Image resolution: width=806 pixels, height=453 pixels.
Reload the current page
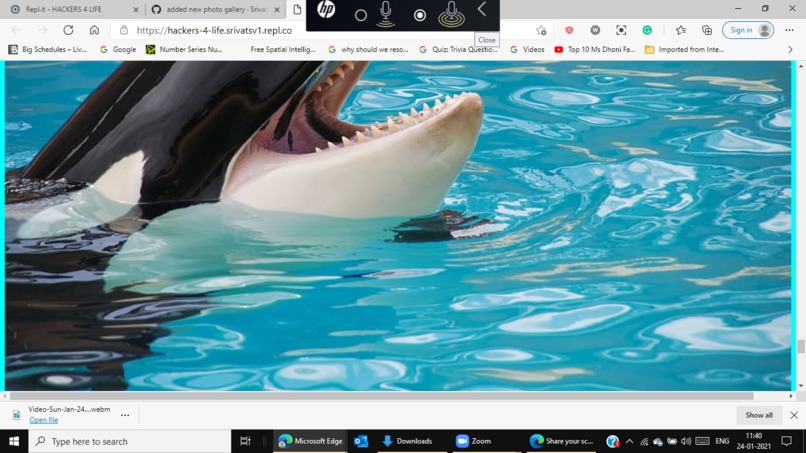pyautogui.click(x=68, y=30)
